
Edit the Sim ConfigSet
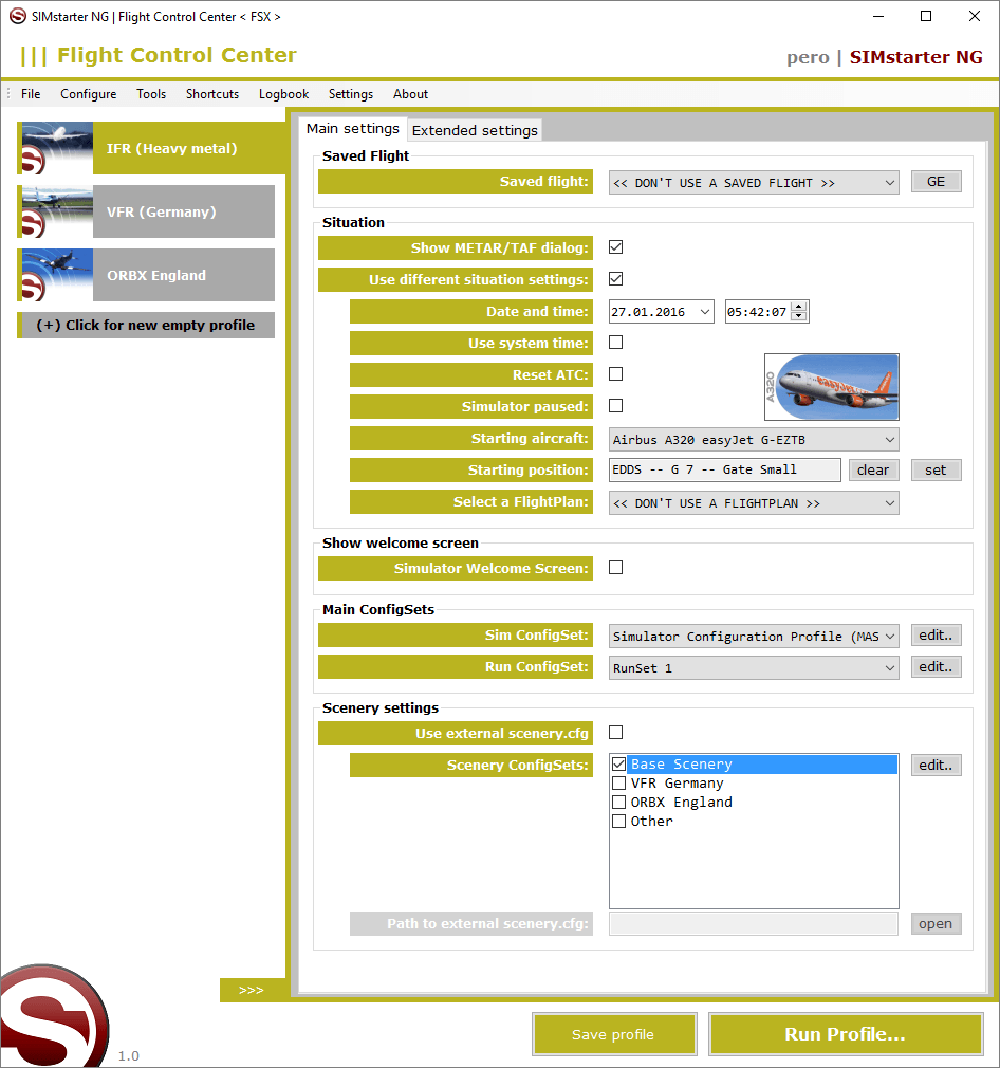[936, 635]
